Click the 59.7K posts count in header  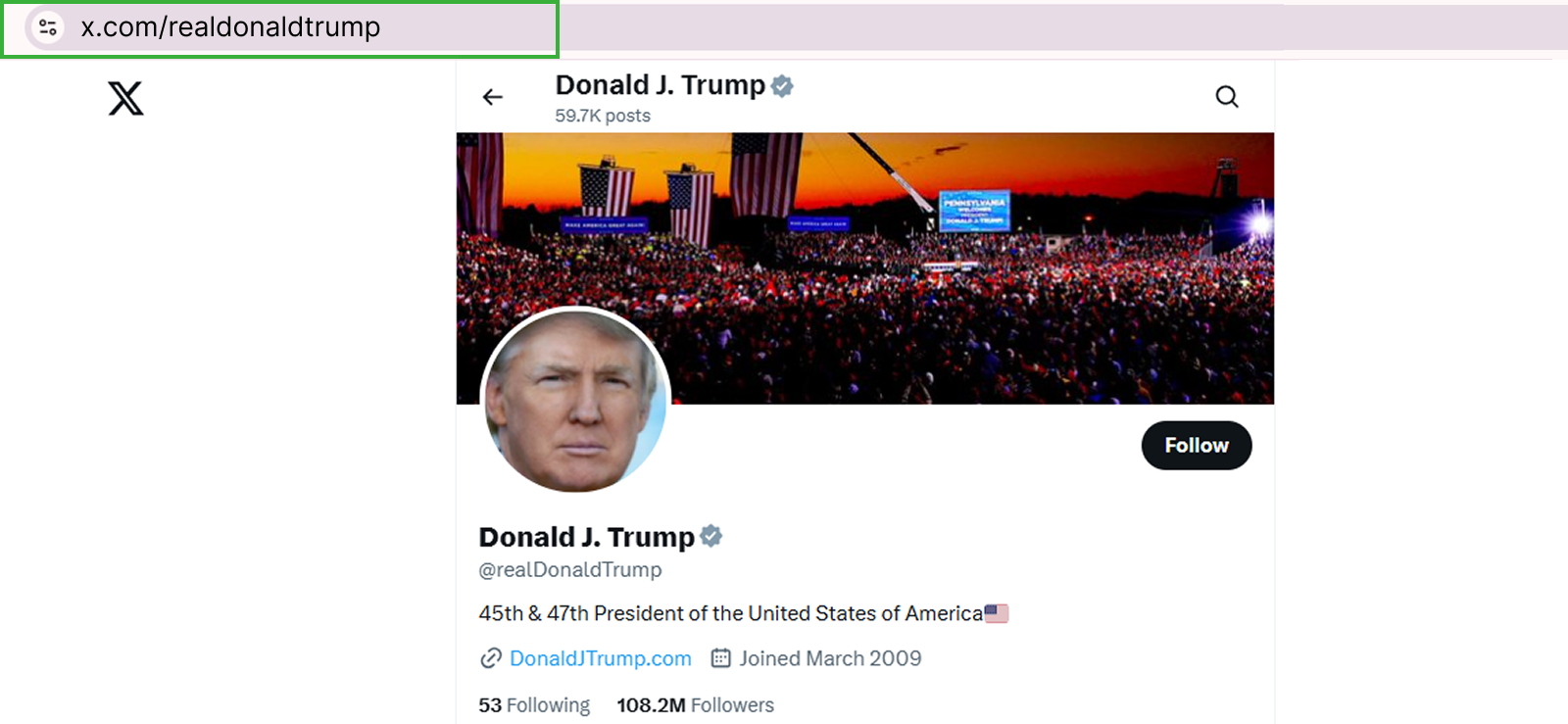coord(603,116)
